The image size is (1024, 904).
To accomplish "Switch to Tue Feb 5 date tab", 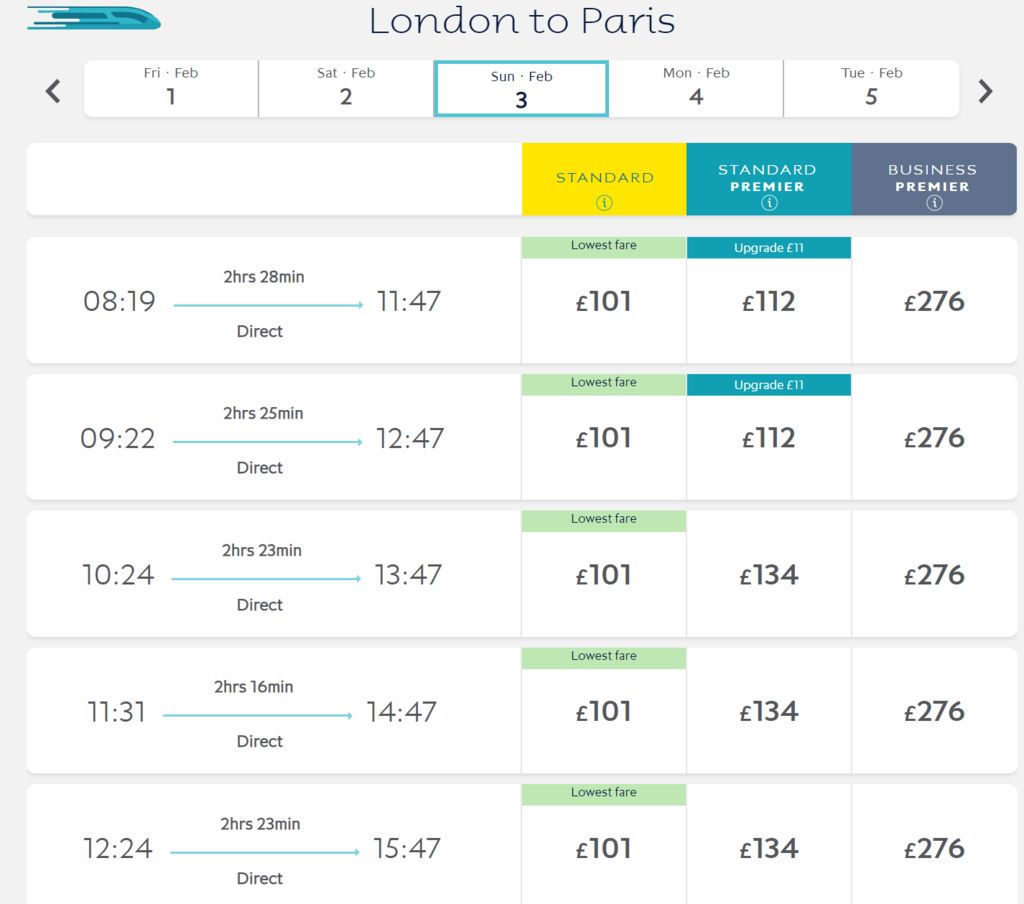I will (x=871, y=89).
